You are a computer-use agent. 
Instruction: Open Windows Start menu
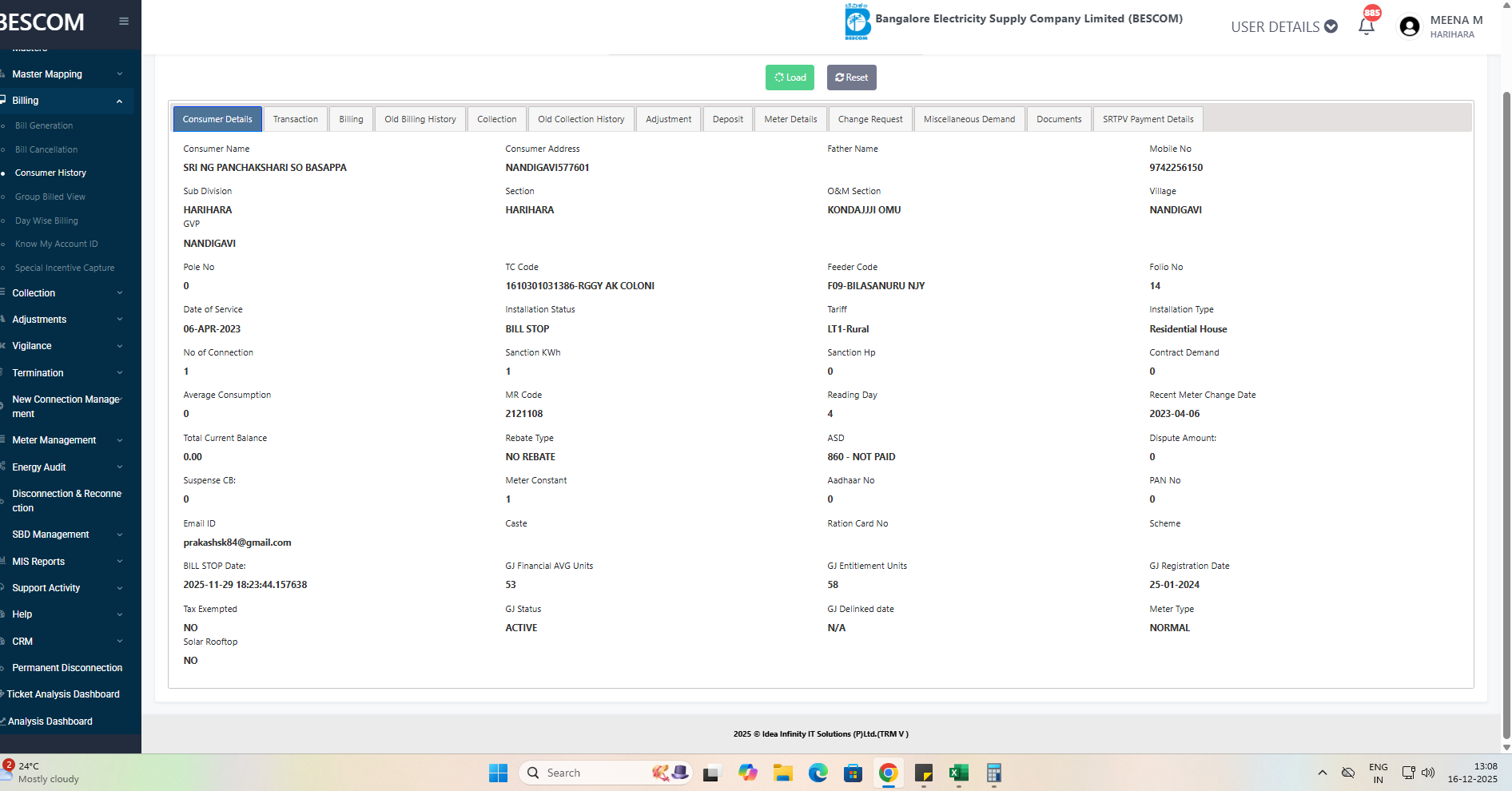click(498, 773)
